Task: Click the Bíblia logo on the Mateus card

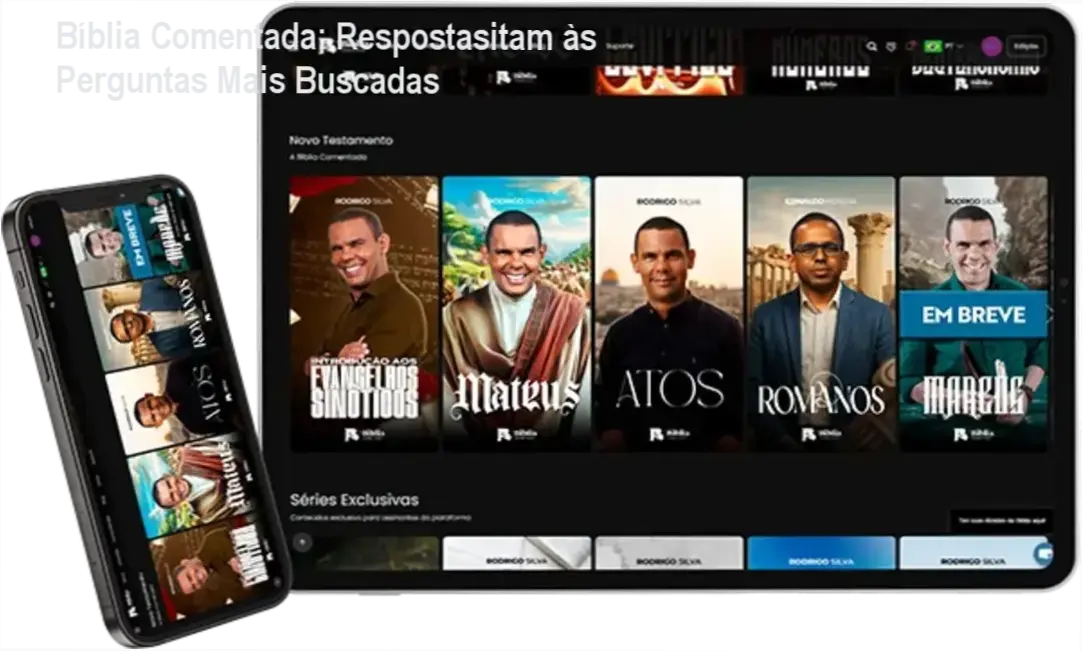Action: tap(516, 434)
